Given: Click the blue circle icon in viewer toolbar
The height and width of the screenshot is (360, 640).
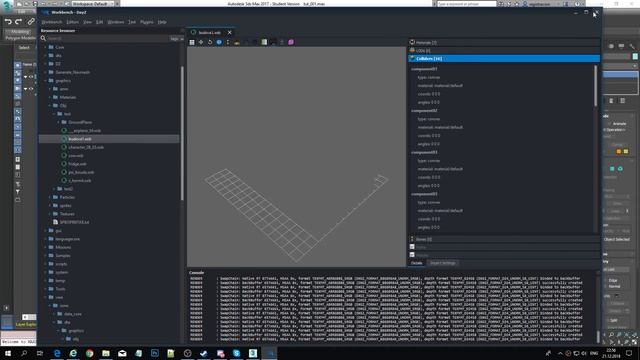Looking at the screenshot, I should click(x=219, y=42).
